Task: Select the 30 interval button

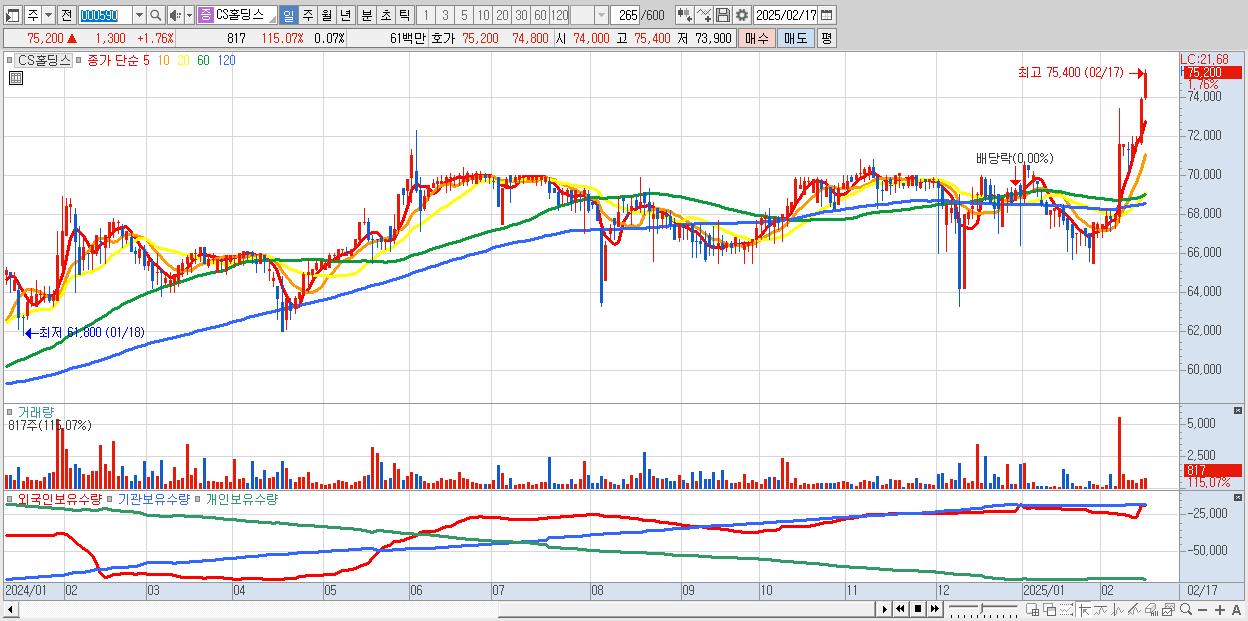Action: tap(521, 16)
